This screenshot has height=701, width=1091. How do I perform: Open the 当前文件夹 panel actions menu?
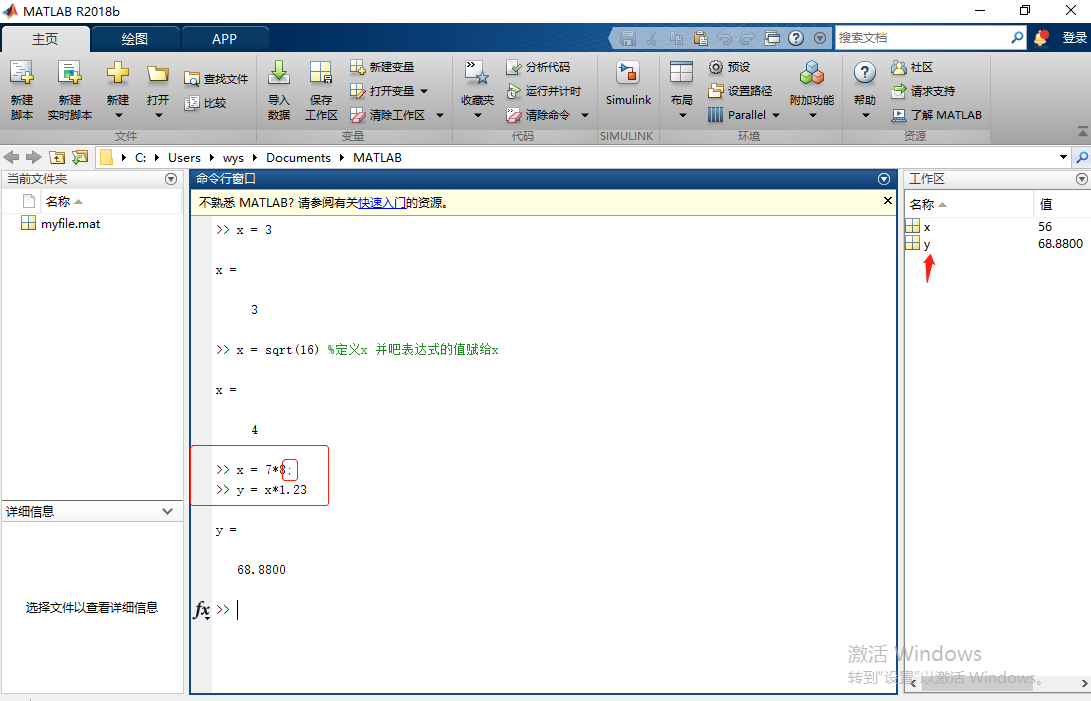coord(170,179)
